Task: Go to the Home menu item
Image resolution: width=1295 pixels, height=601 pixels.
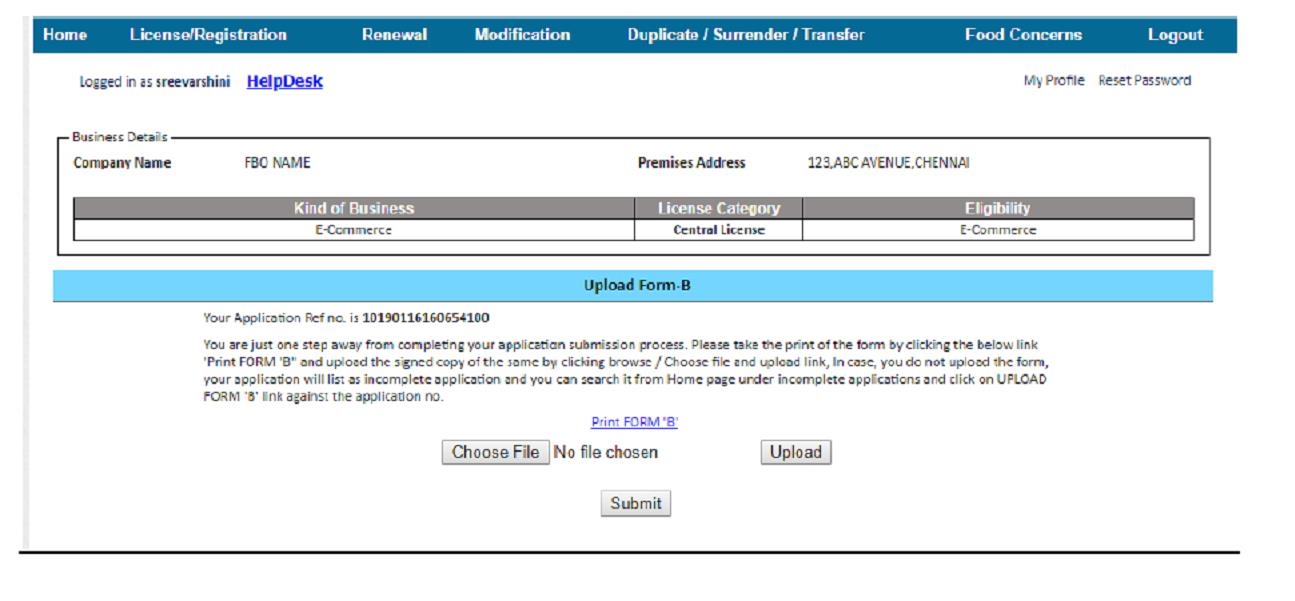Action: 65,35
